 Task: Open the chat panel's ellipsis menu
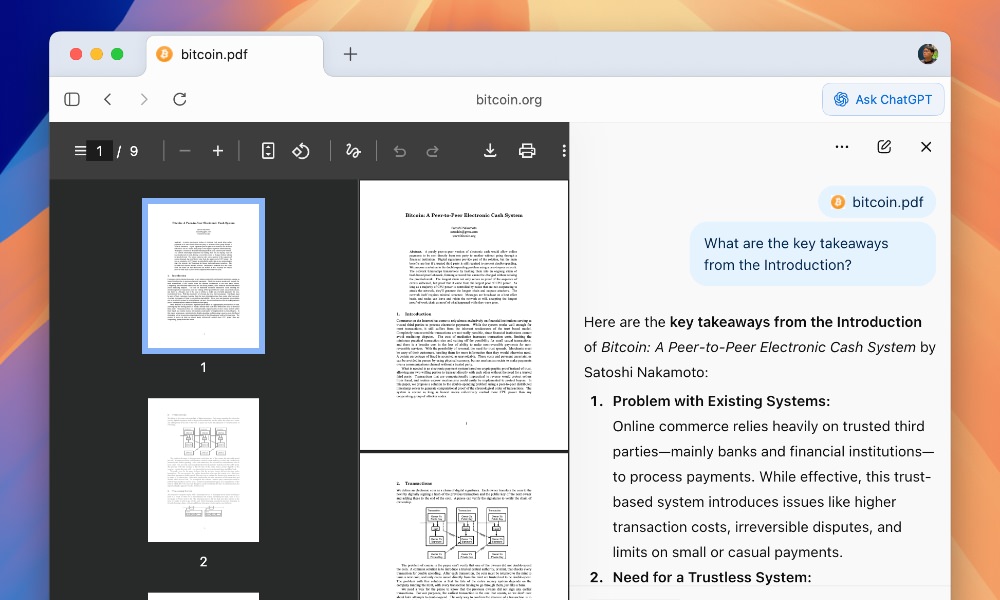(x=842, y=146)
